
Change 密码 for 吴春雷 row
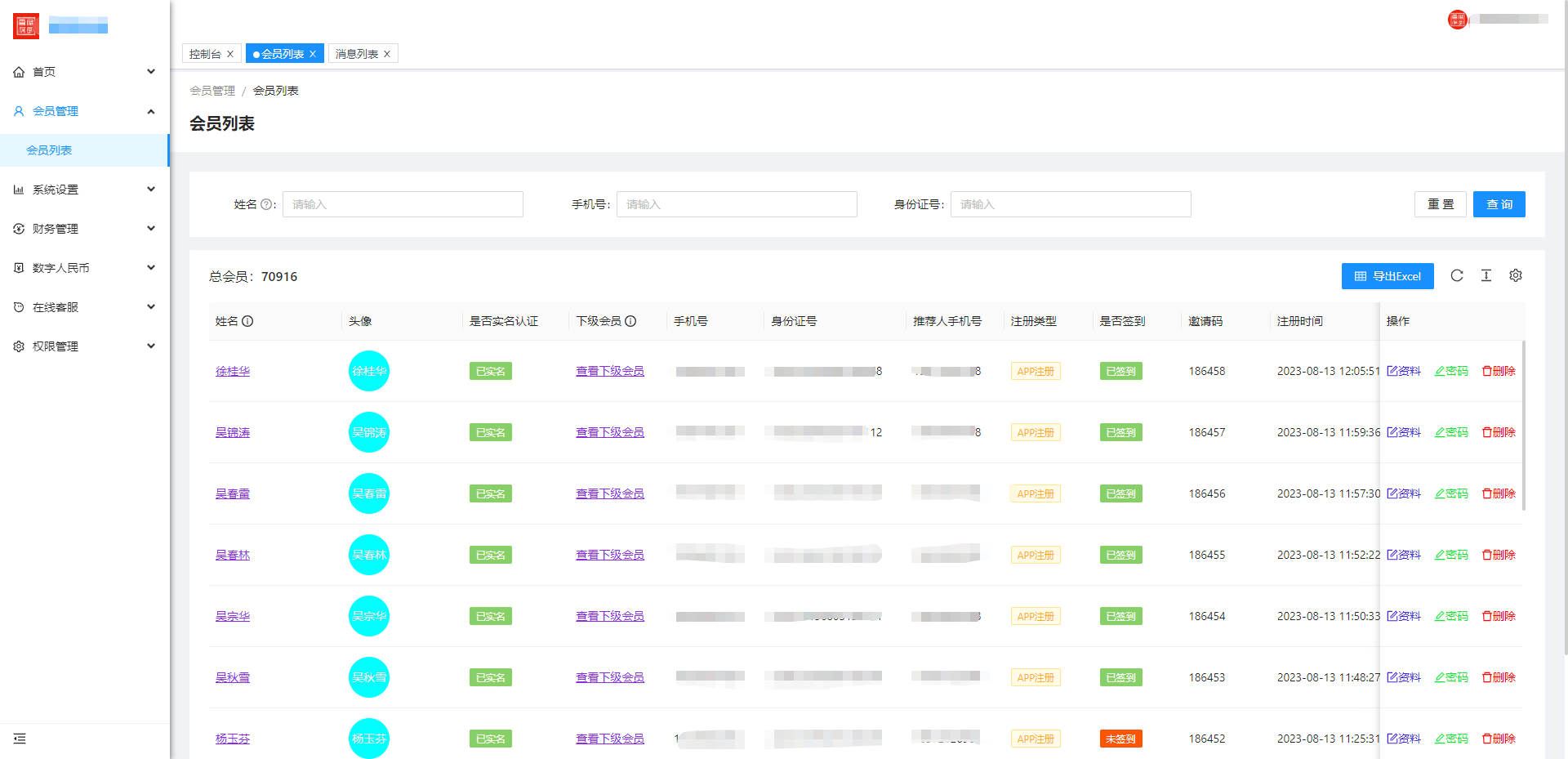click(1451, 493)
